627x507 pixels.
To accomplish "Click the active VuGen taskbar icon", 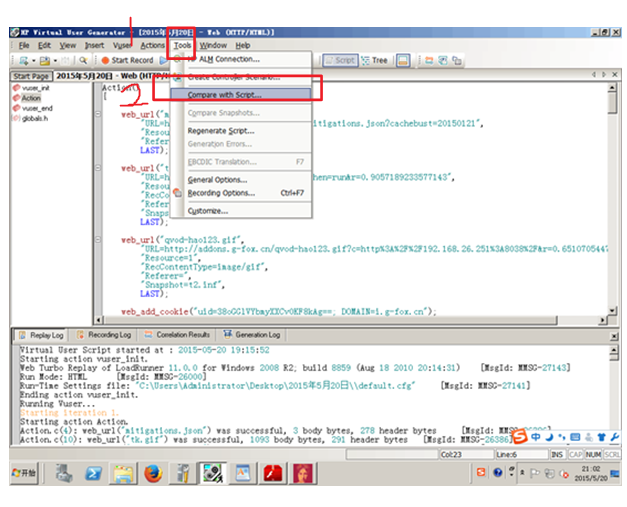I will coord(213,473).
